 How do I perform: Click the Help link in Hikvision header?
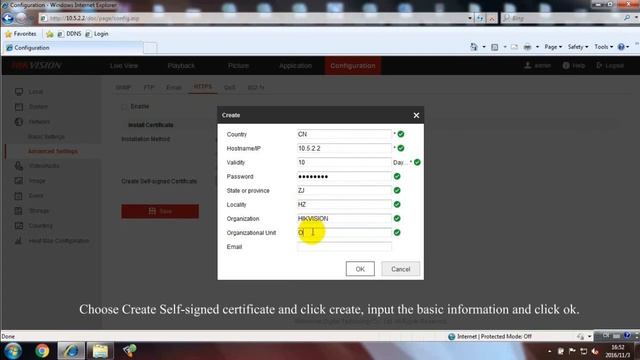tap(574, 66)
